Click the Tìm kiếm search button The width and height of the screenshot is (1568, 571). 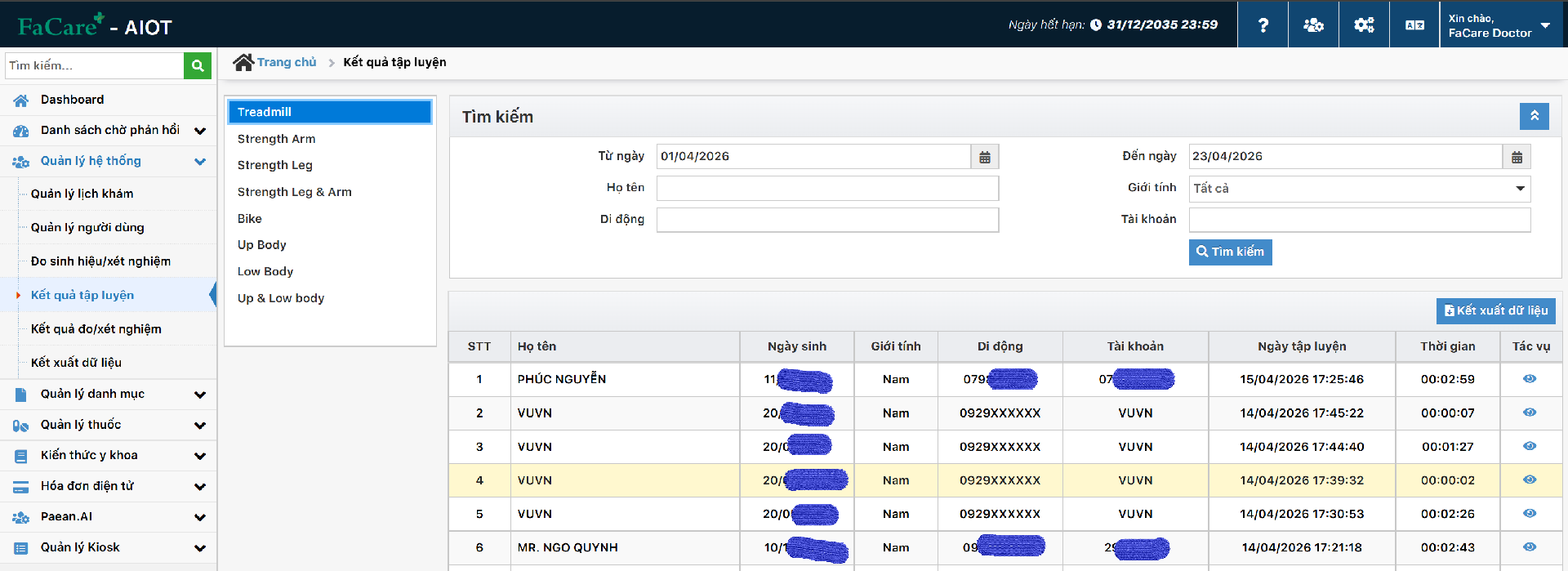(1230, 252)
